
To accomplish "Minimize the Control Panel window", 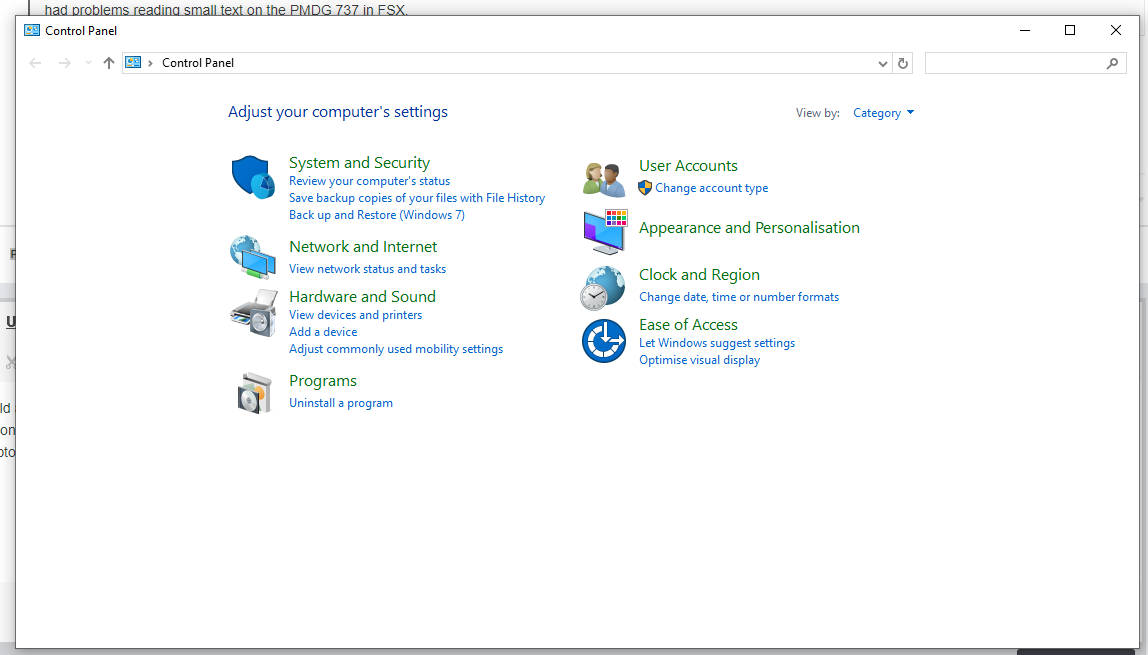I will 1025,30.
